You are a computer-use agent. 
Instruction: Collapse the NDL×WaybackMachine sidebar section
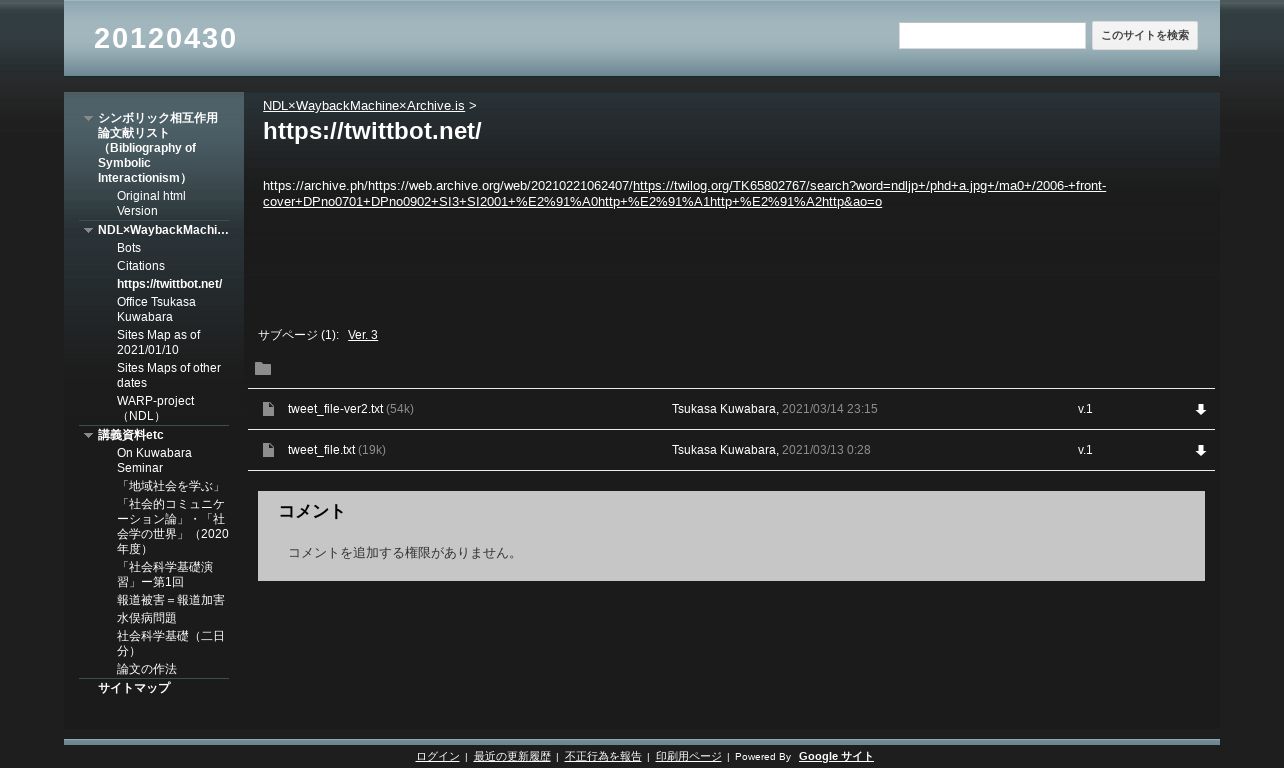coord(88,230)
